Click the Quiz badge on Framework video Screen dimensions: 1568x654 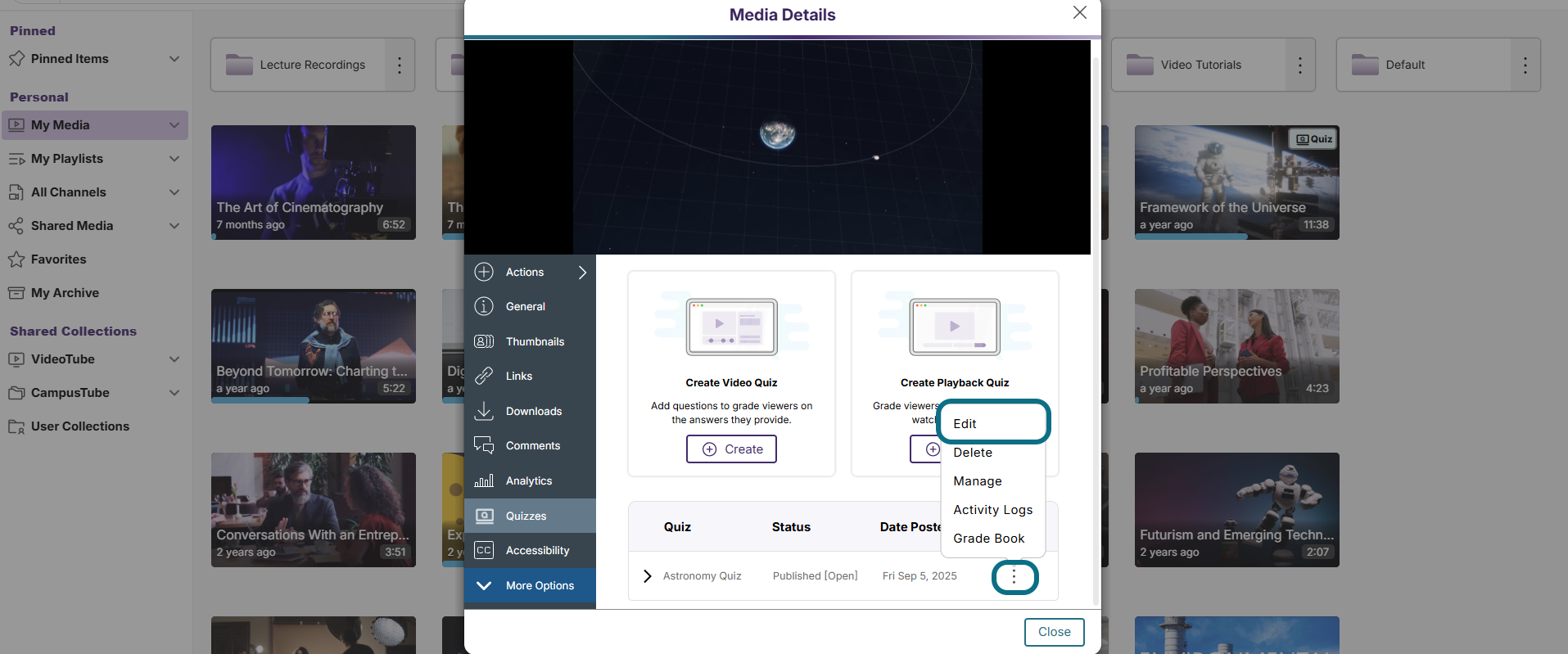(1314, 139)
